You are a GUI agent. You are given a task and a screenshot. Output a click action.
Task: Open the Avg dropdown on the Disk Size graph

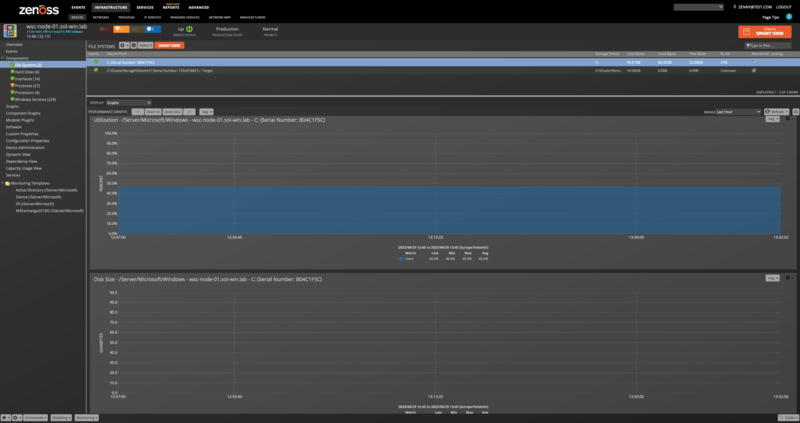pyautogui.click(x=772, y=278)
